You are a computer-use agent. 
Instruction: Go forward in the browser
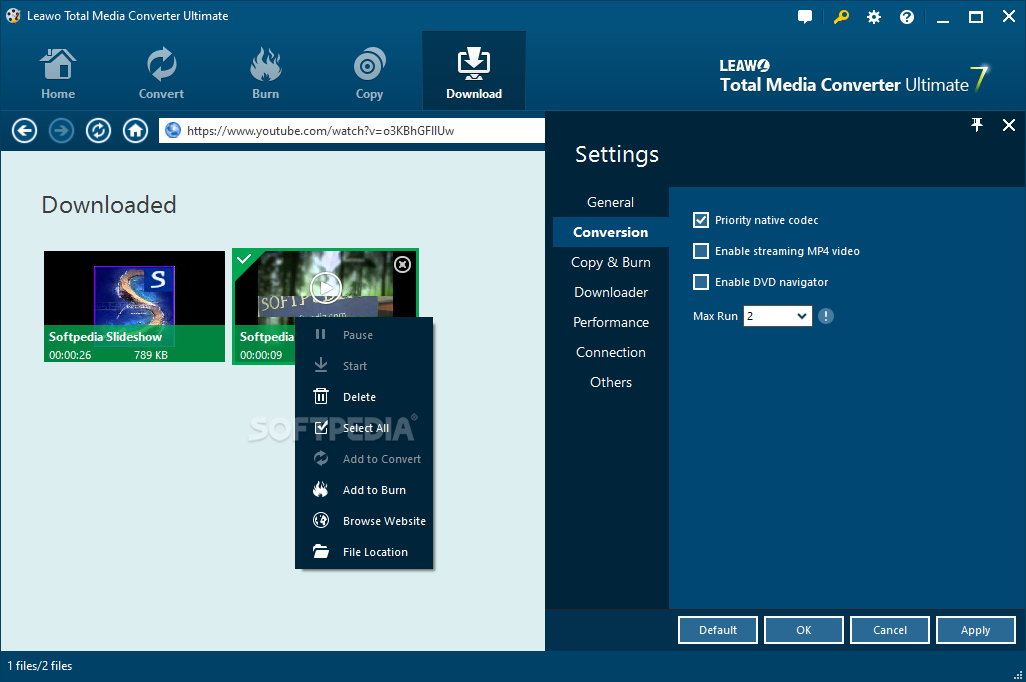[62, 131]
